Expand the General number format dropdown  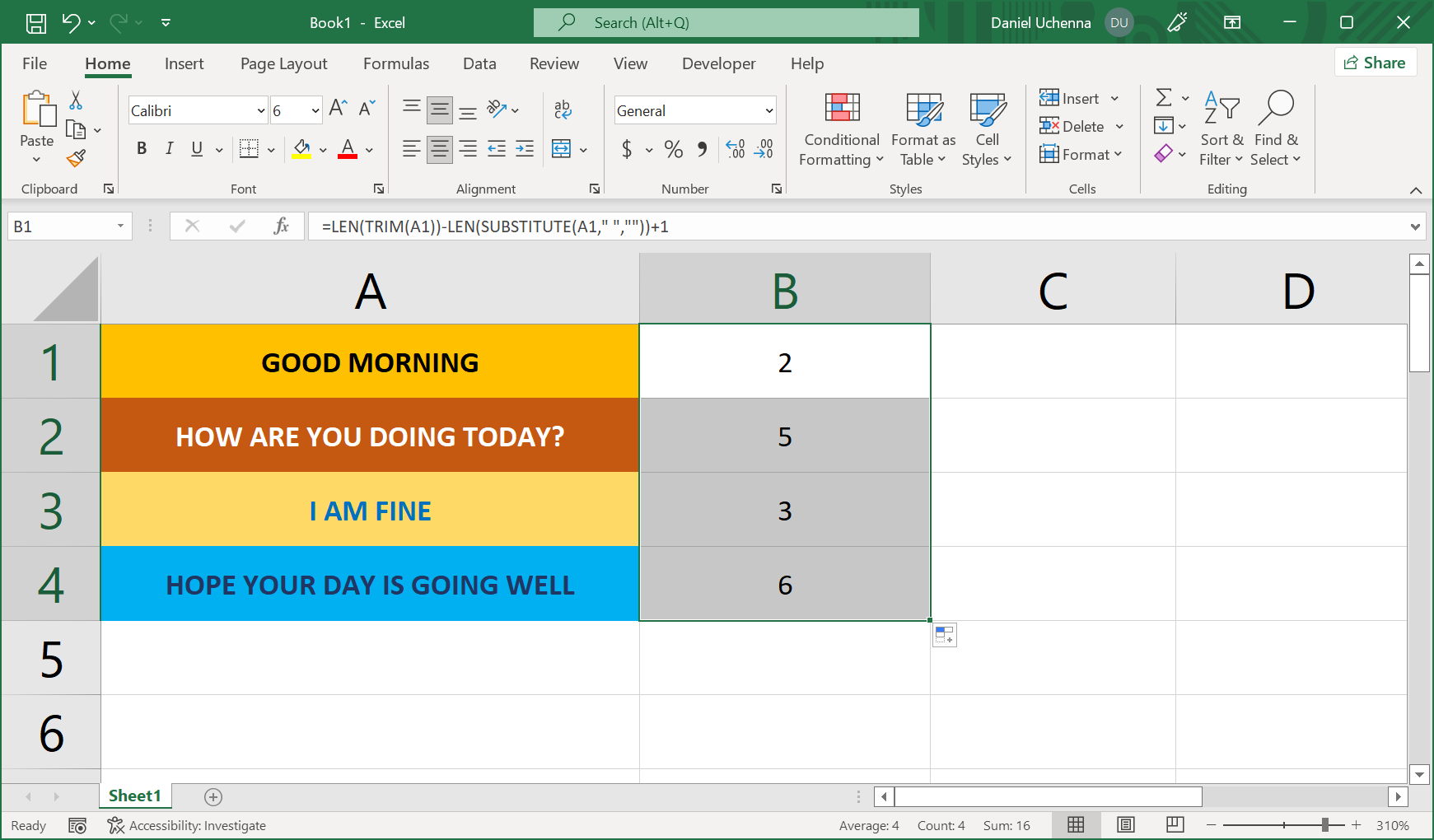768,110
